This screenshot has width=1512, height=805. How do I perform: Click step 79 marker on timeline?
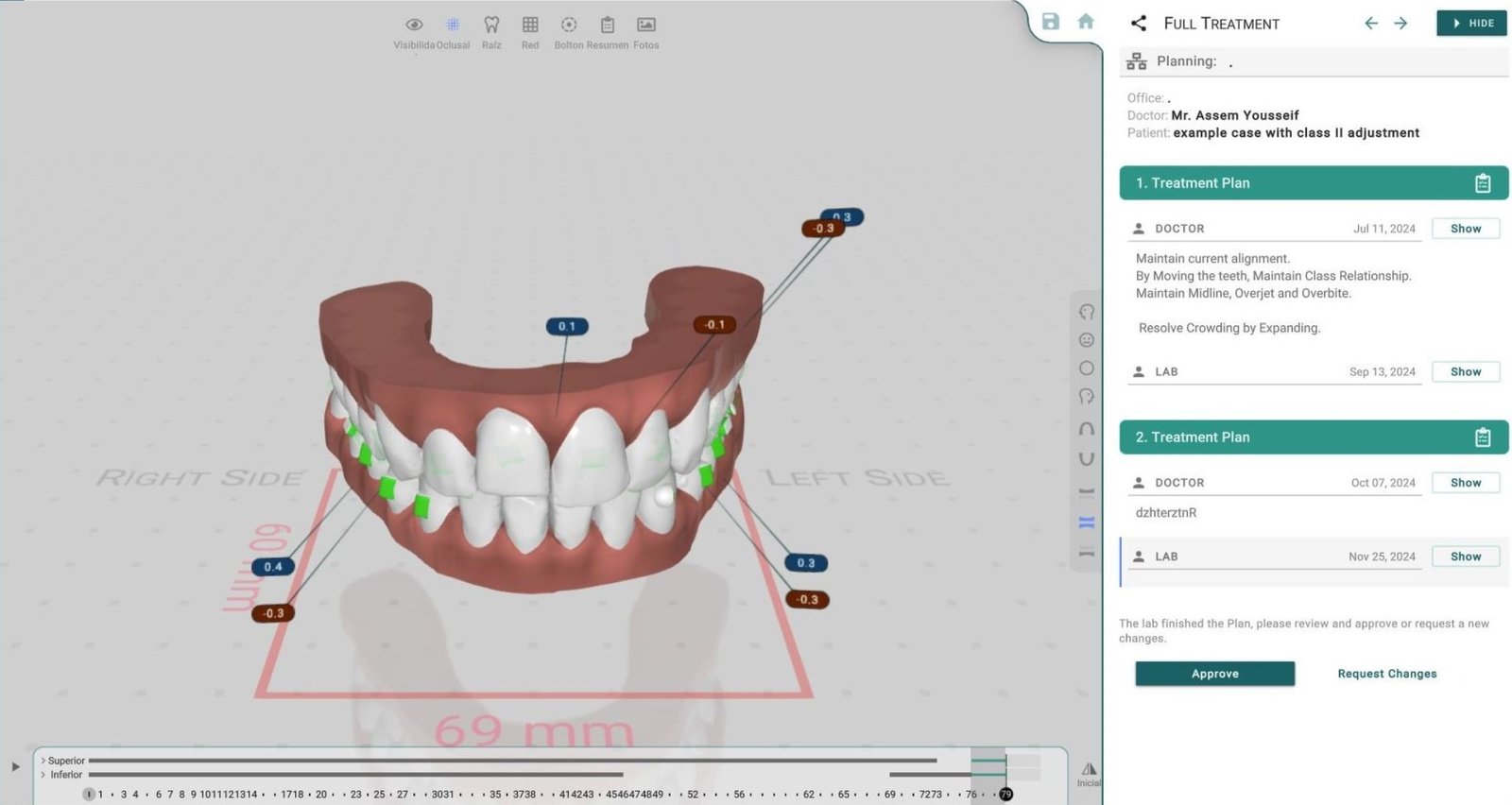(1005, 795)
